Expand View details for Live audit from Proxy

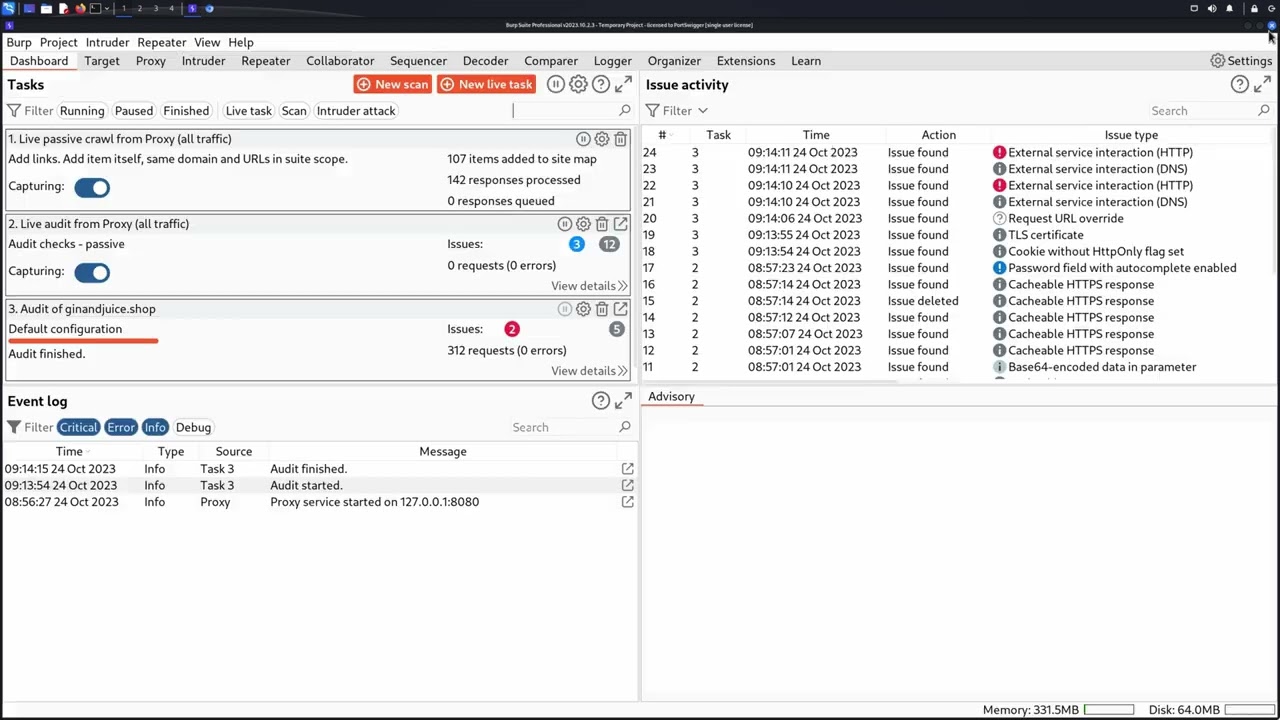click(x=589, y=286)
